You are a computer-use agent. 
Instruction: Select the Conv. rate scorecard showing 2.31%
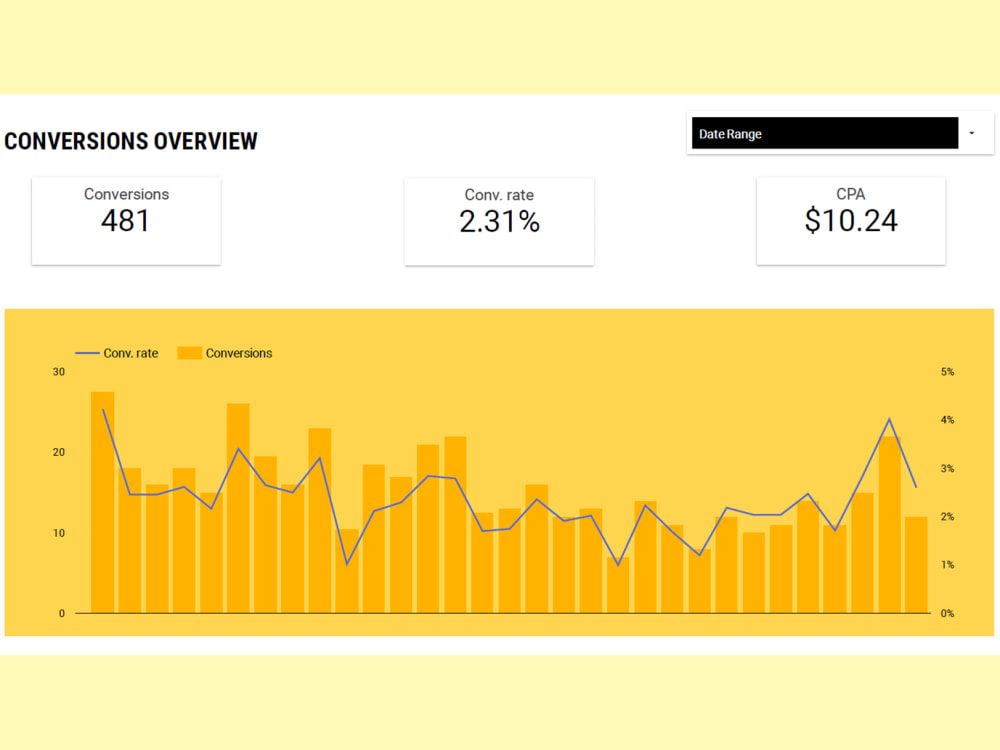coord(499,221)
